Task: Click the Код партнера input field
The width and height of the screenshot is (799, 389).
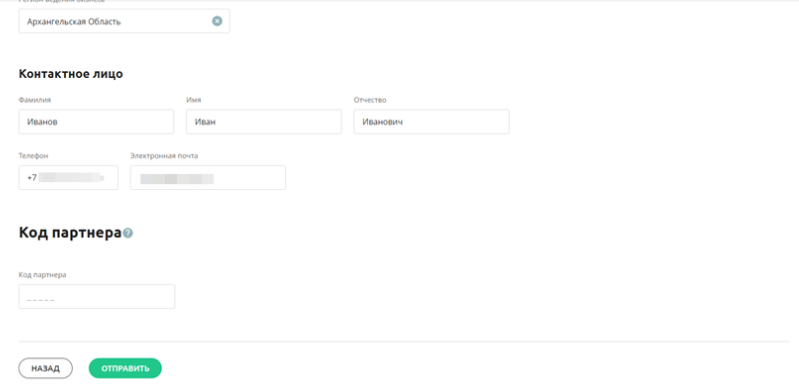Action: [97, 296]
